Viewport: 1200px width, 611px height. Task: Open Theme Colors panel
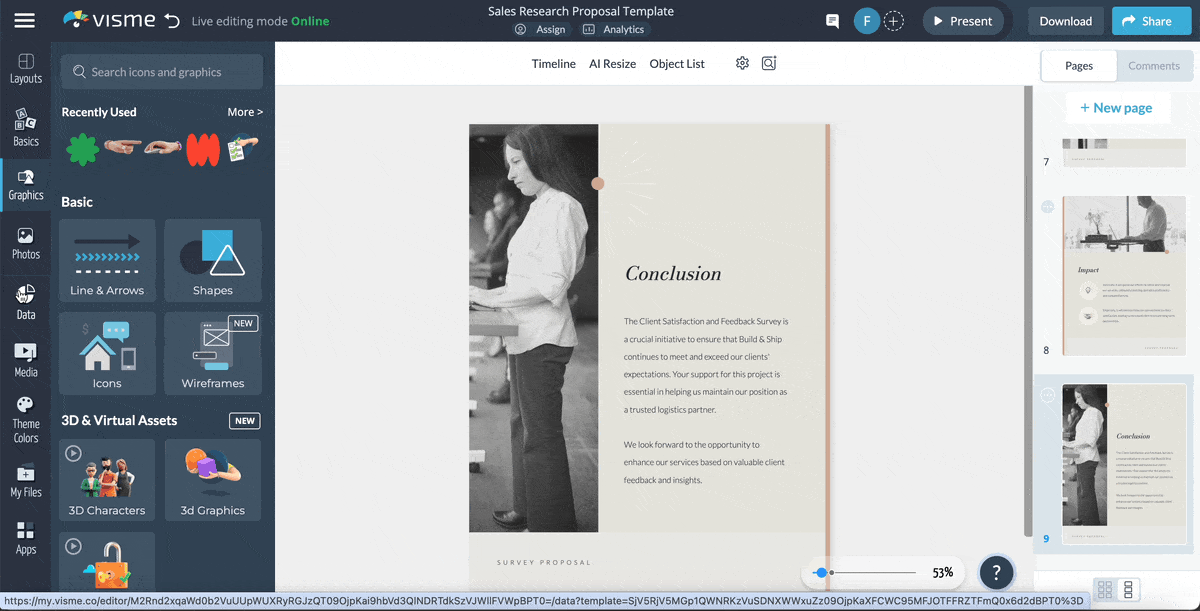point(26,419)
